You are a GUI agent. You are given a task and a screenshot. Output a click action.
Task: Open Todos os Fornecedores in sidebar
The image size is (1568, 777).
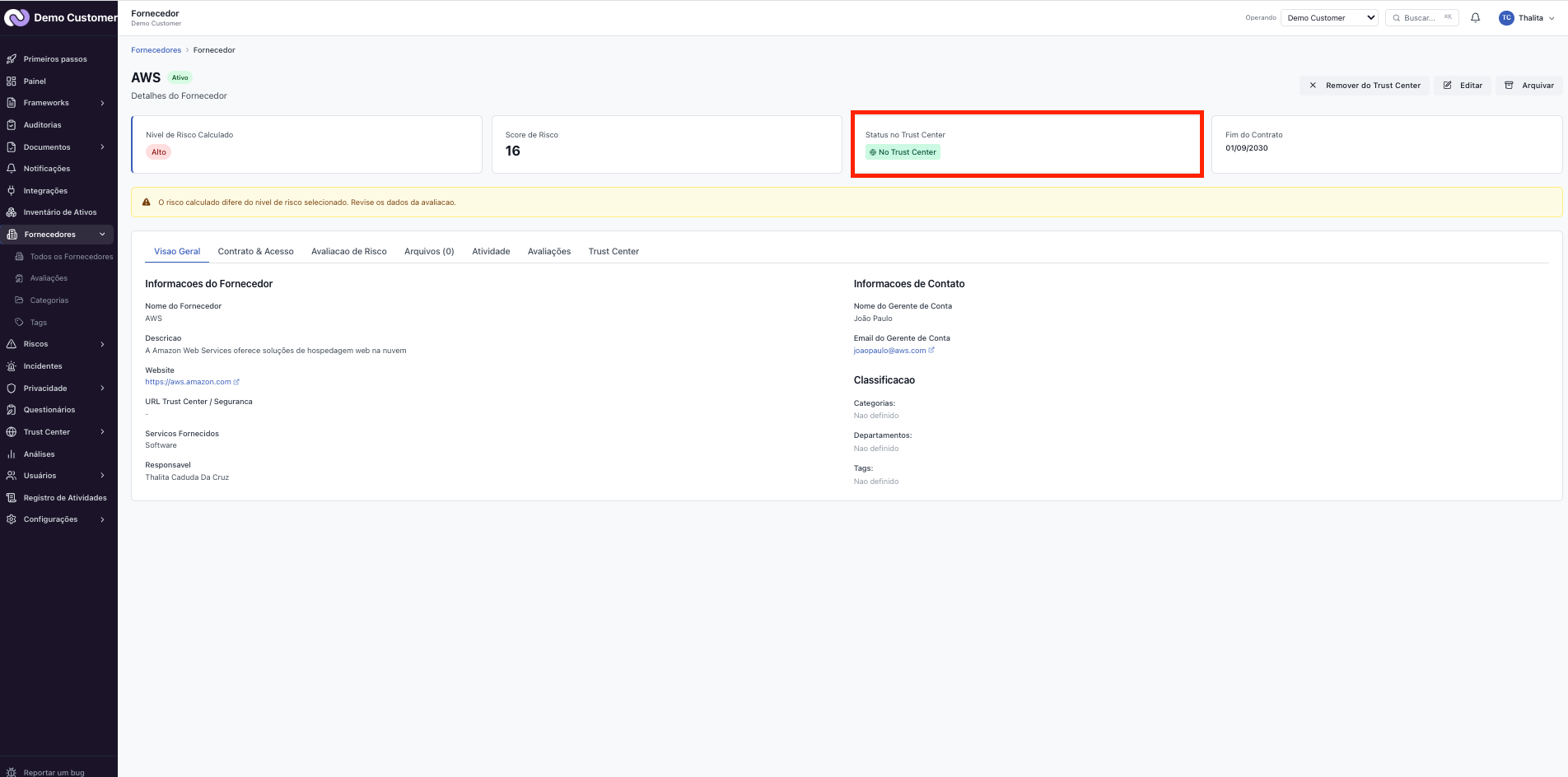[72, 257]
